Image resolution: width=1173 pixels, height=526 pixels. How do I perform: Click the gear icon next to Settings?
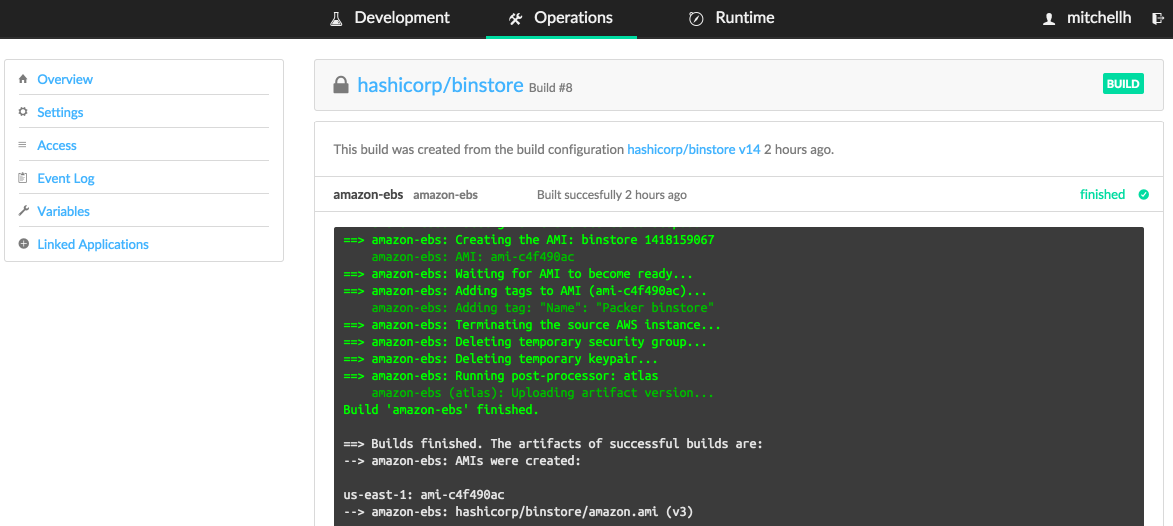point(23,111)
